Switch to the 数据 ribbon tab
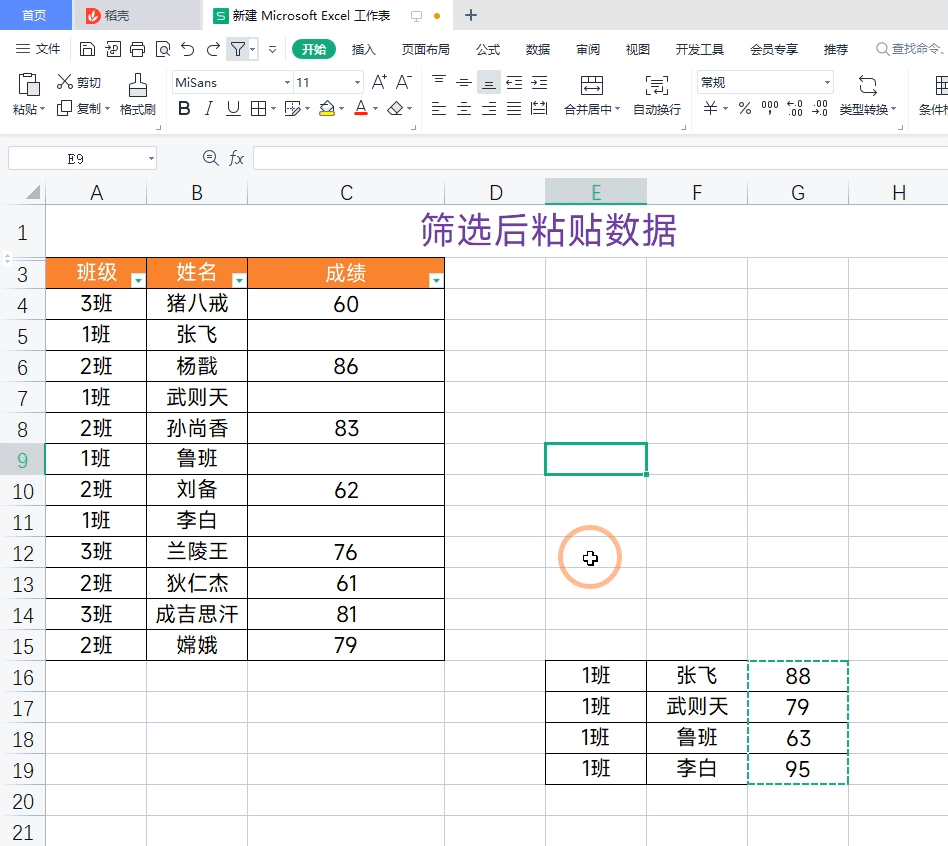Viewport: 948px width, 846px height. point(537,48)
